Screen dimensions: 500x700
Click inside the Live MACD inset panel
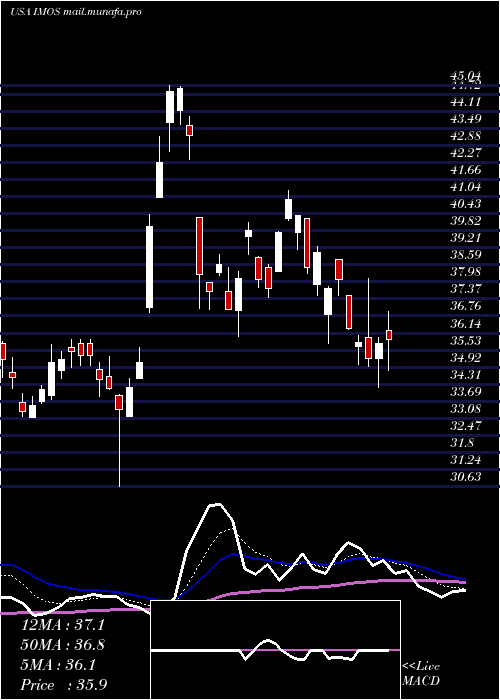point(275,650)
